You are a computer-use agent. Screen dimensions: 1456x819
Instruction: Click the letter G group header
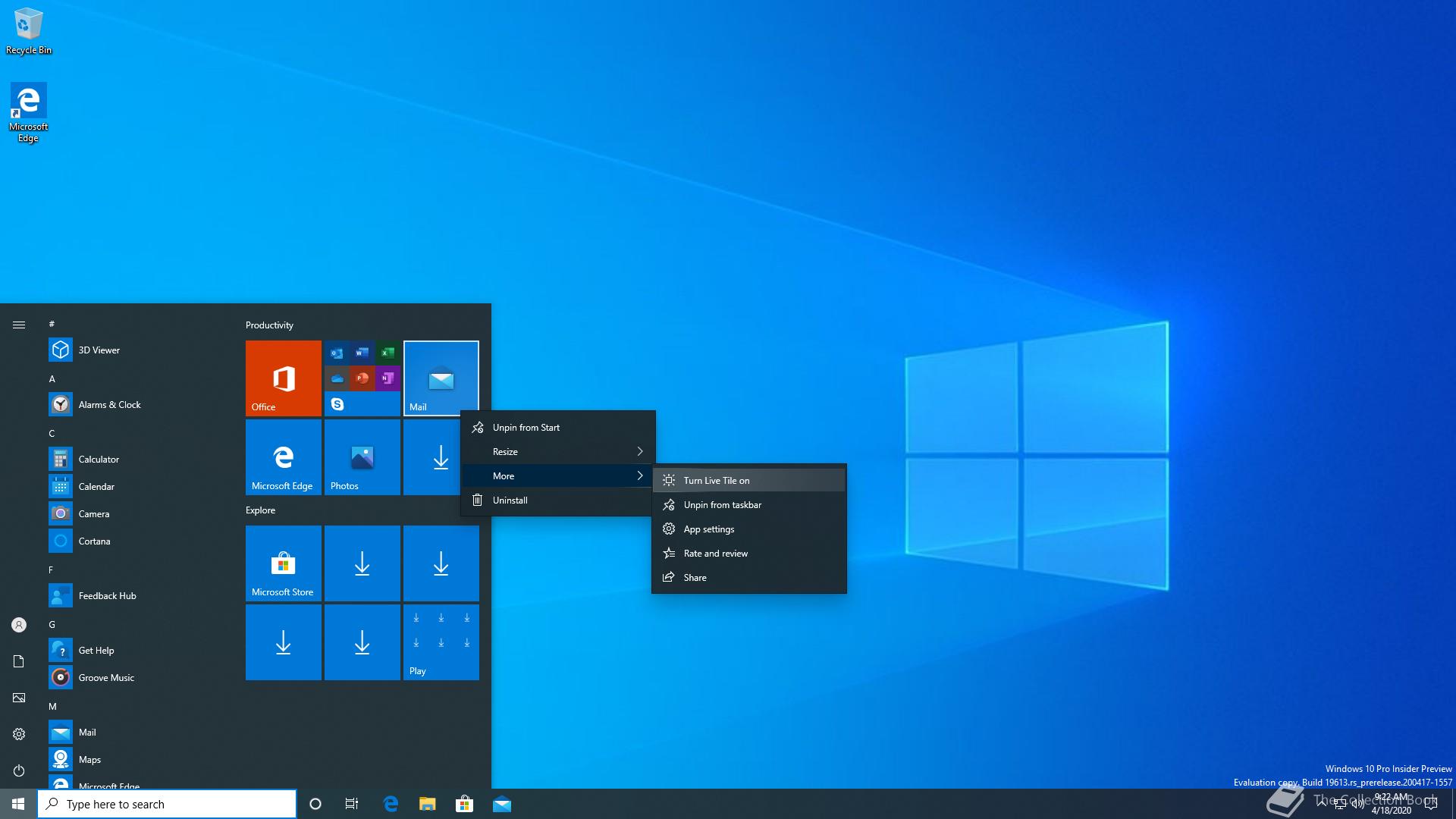52,624
